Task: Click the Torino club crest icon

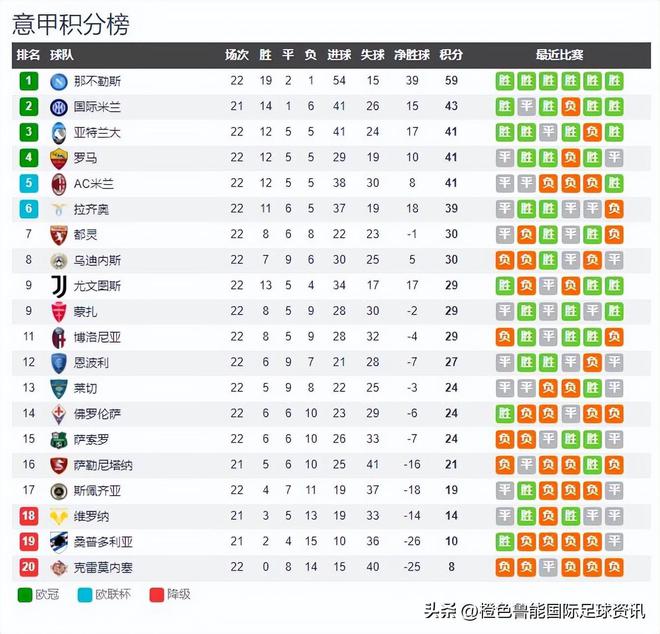Action: [x=58, y=235]
